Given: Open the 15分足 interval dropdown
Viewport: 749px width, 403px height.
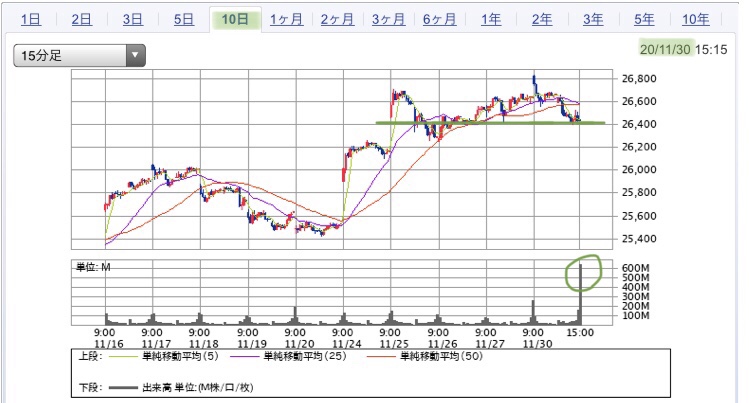Looking at the screenshot, I should 79,55.
